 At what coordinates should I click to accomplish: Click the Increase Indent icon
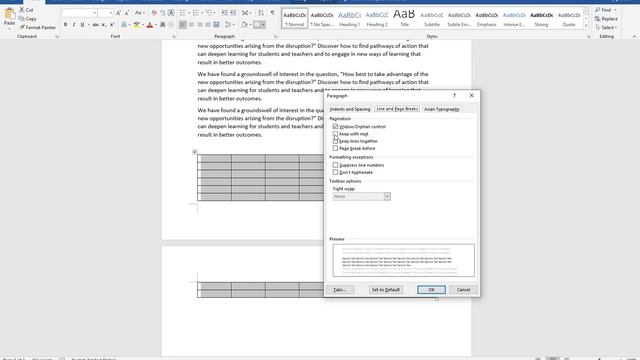(233, 13)
